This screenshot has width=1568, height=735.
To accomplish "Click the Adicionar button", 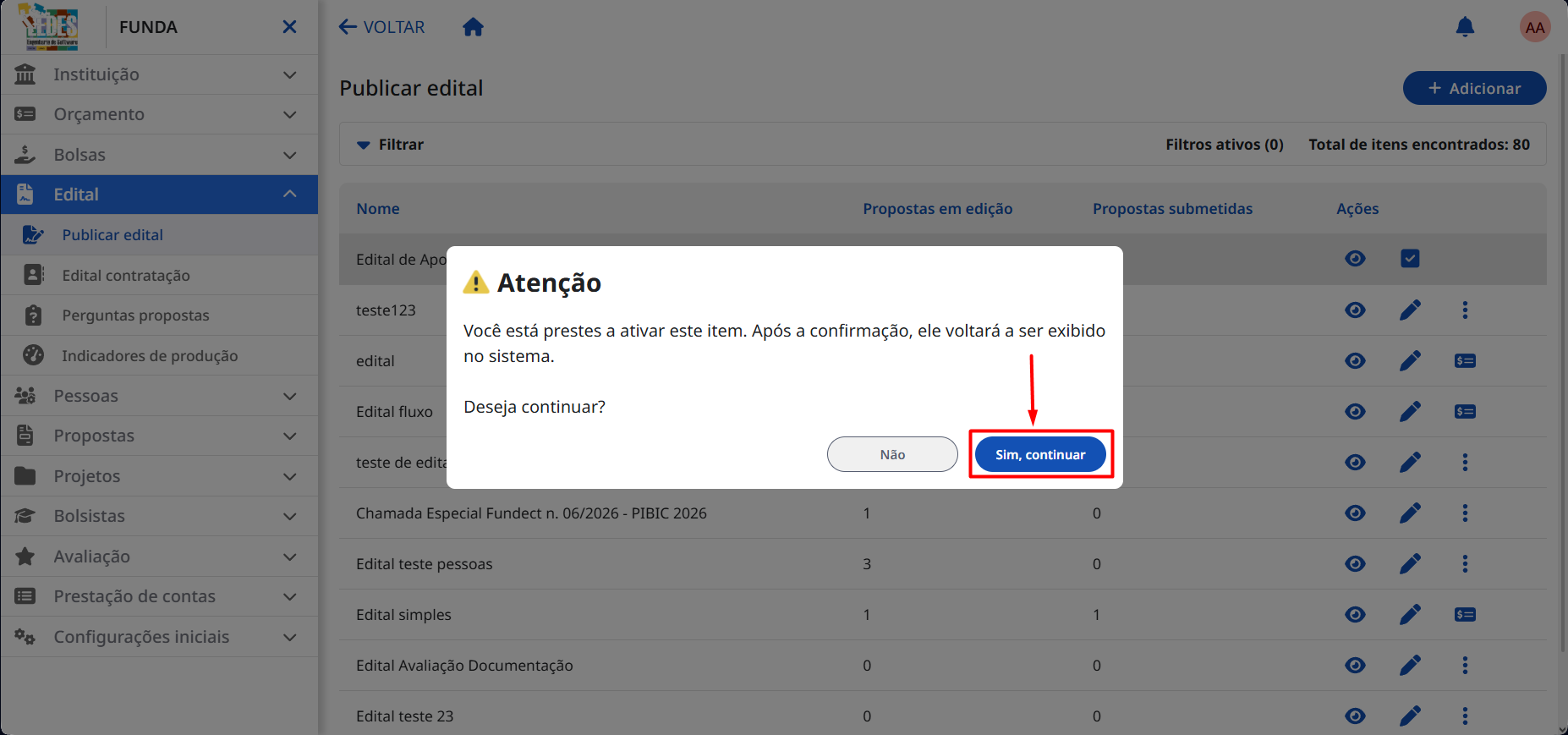I will point(1474,88).
